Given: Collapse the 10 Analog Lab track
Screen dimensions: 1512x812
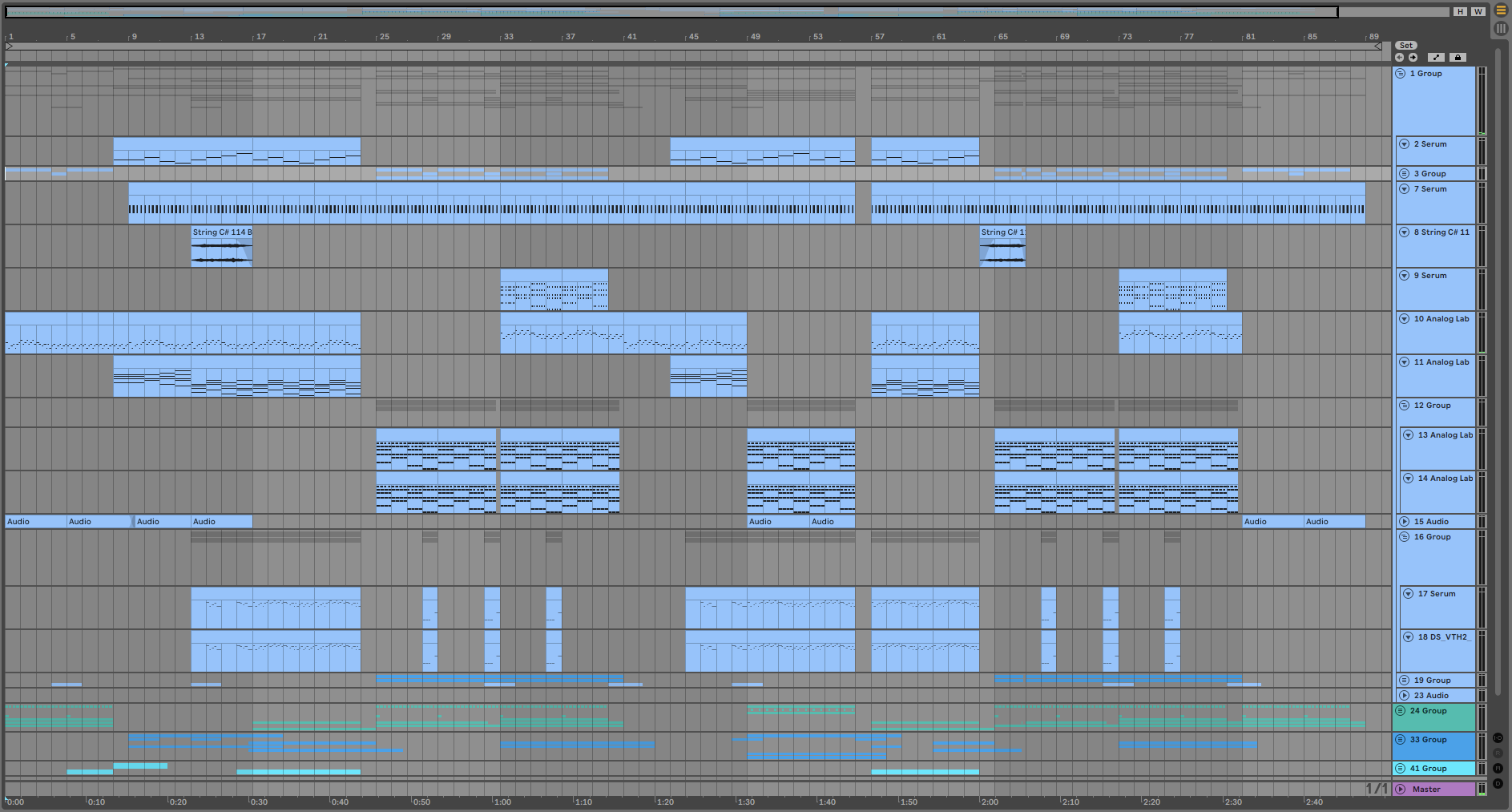Looking at the screenshot, I should [x=1404, y=319].
